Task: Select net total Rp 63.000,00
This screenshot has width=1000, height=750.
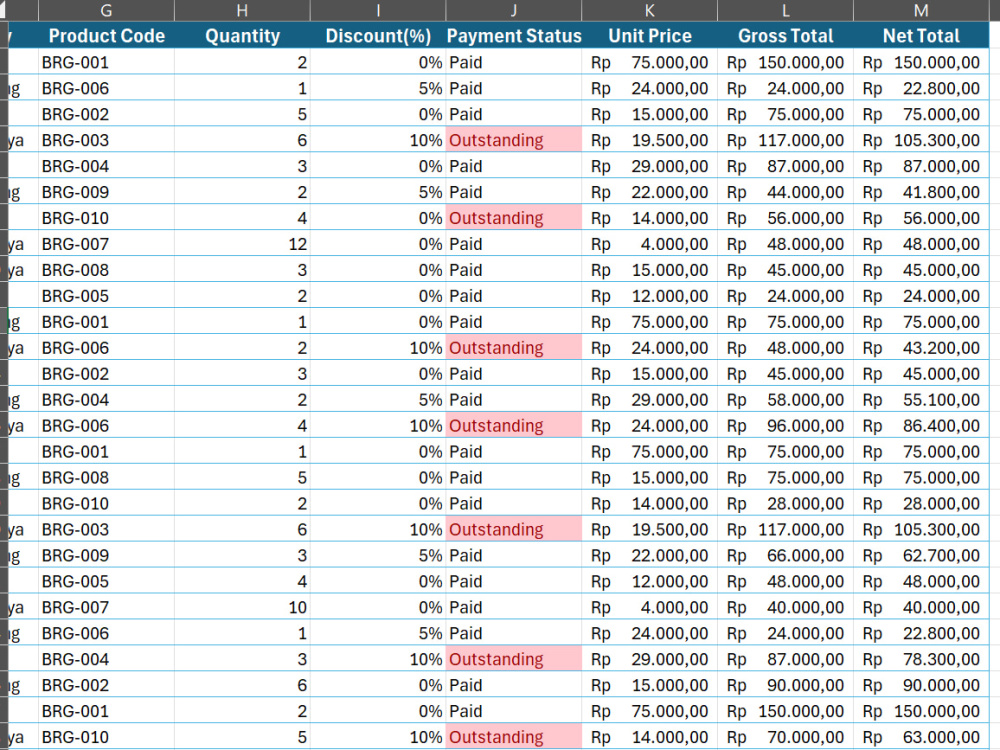Action: point(922,737)
